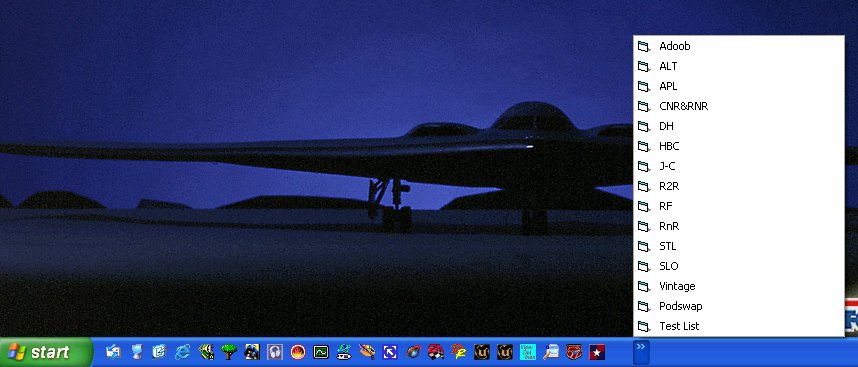Collapse the toolbar overflow chevron
Viewport: 858px width, 367px height.
(641, 352)
